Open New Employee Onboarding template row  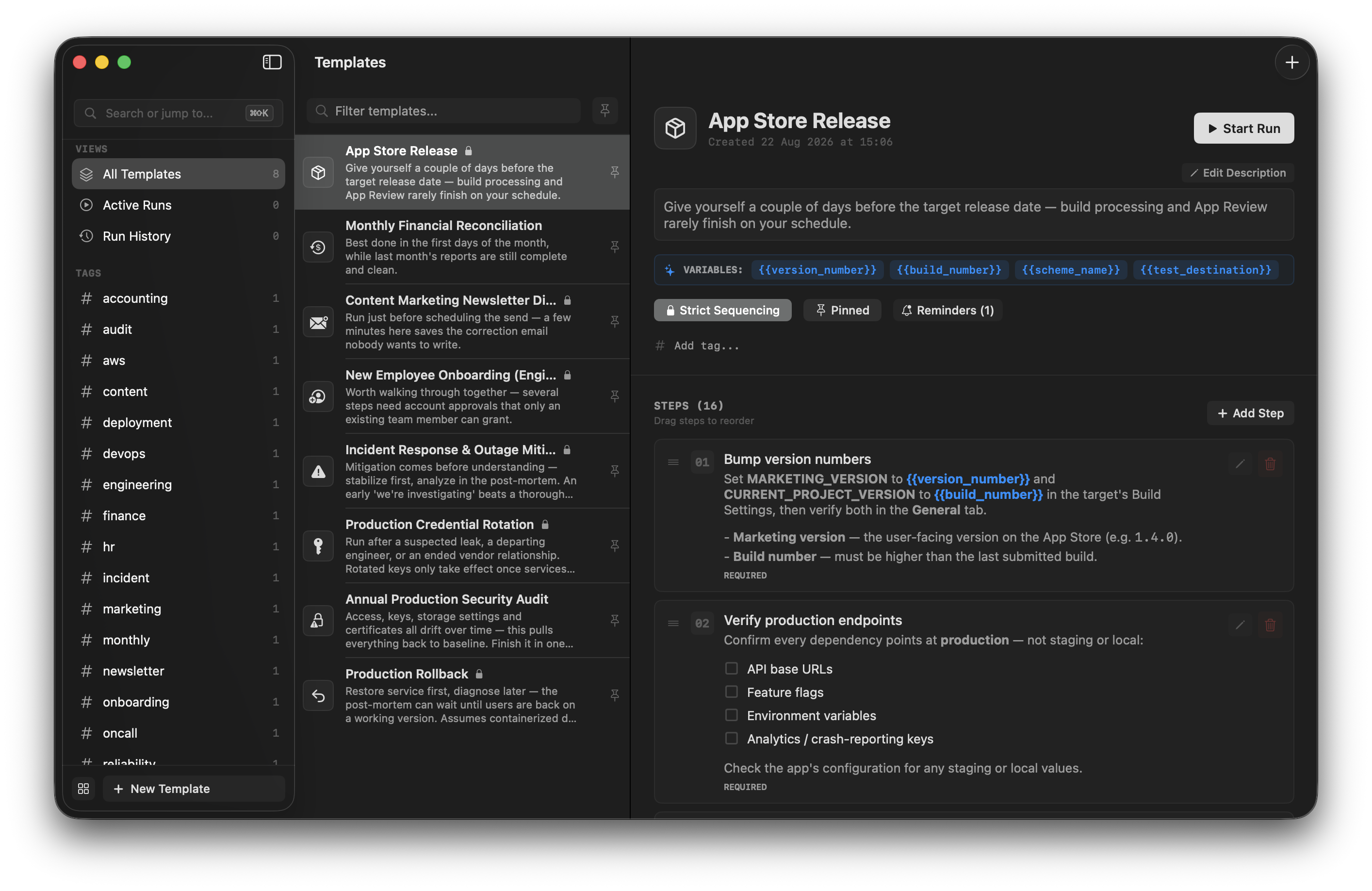(462, 396)
